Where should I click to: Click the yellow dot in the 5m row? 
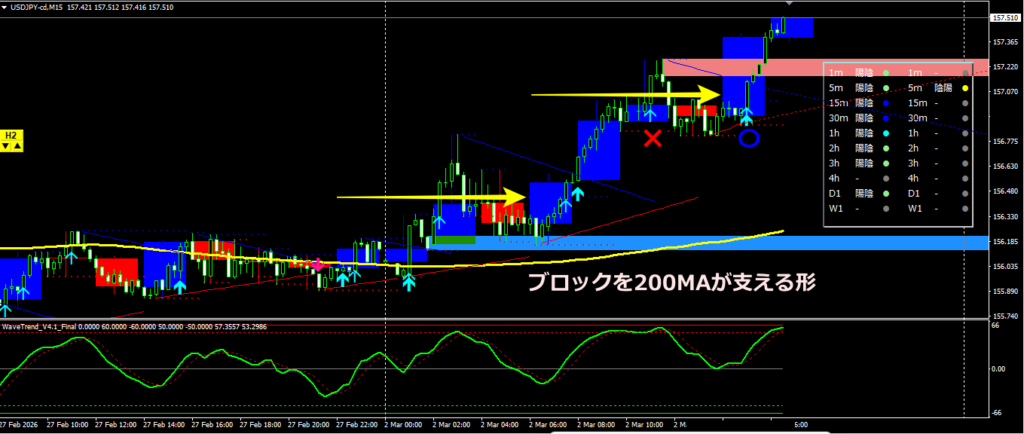pyautogui.click(x=966, y=88)
